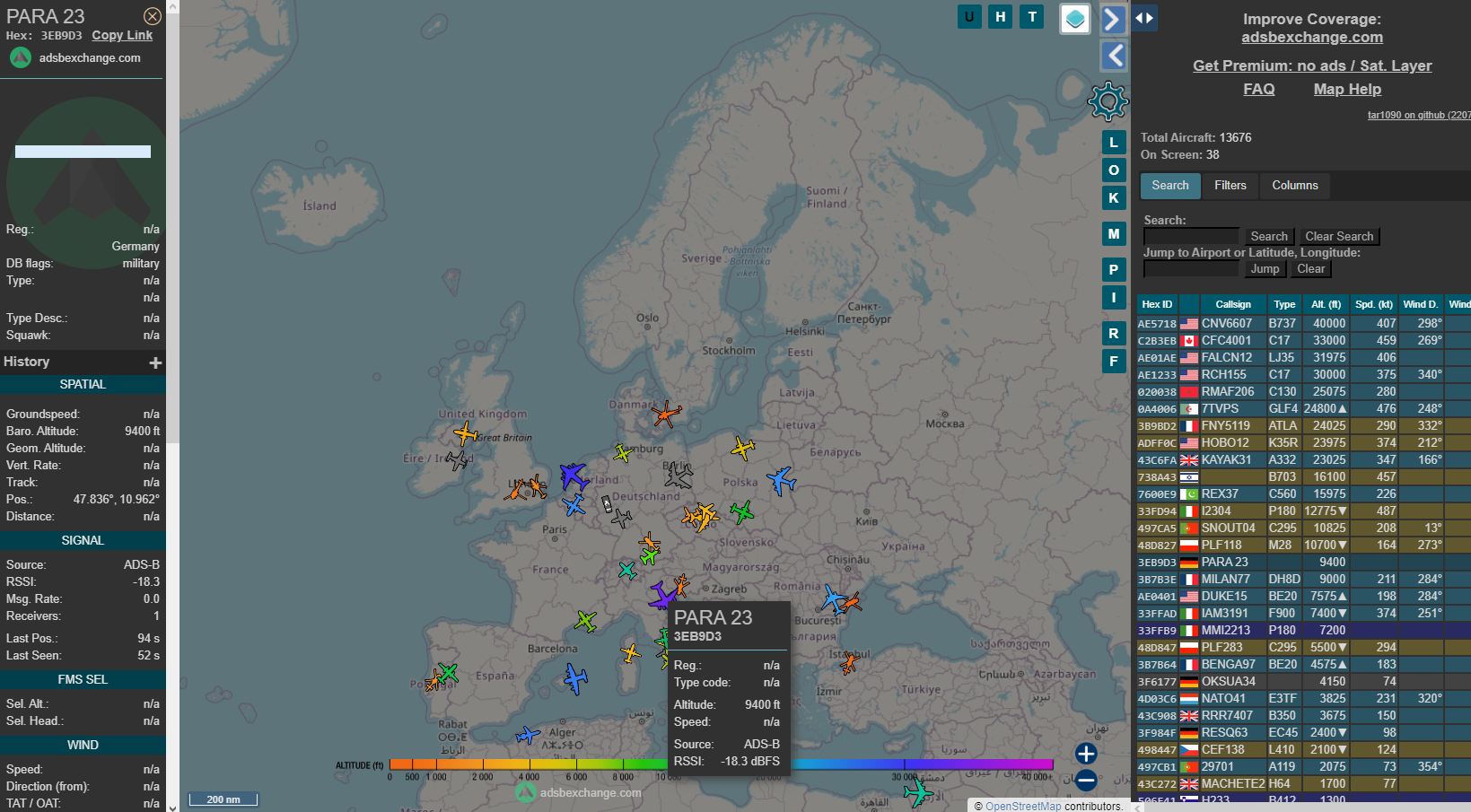Sort table by Spd. (kt) column
Screen dimensions: 1471x812
pyautogui.click(x=1373, y=304)
